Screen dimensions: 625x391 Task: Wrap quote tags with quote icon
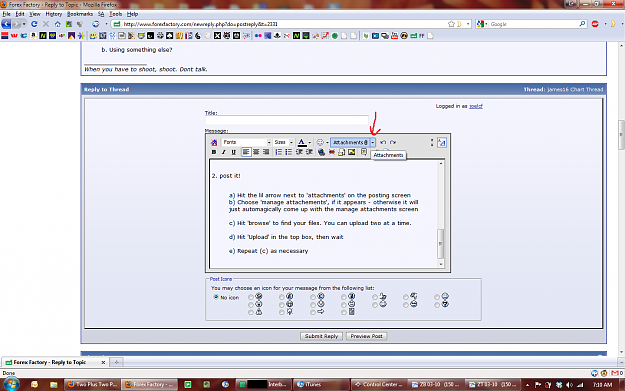364,152
